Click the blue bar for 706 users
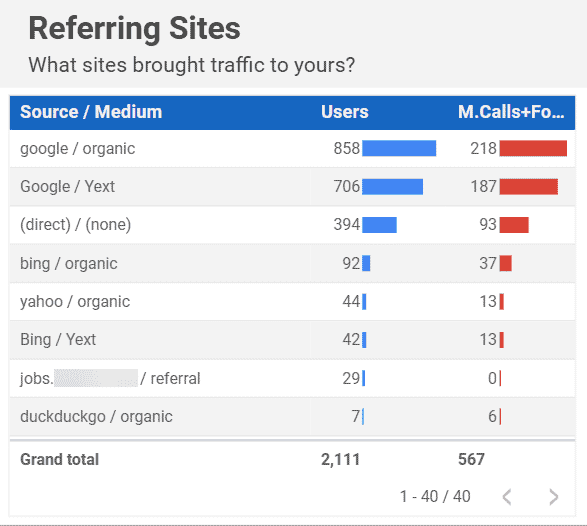 tap(392, 186)
